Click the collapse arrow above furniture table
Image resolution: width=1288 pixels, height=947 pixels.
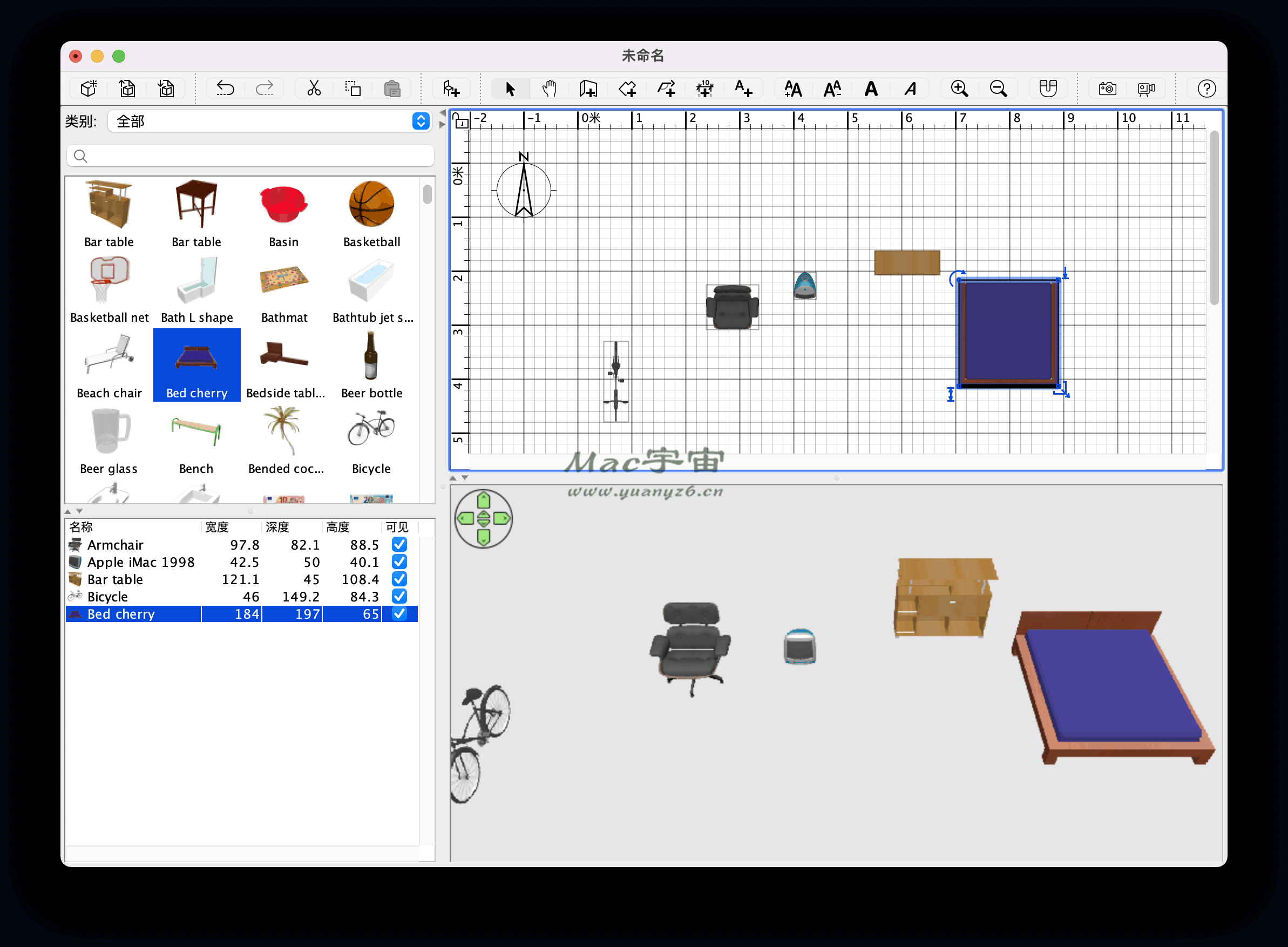67,511
